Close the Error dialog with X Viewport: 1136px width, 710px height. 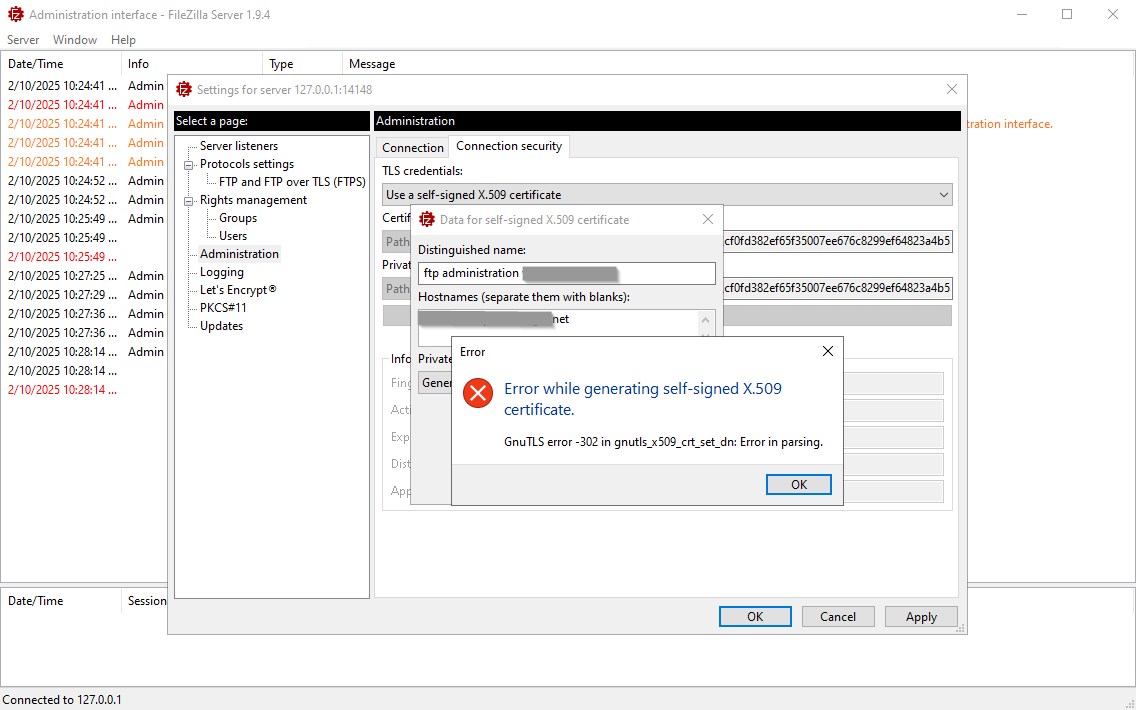[827, 351]
